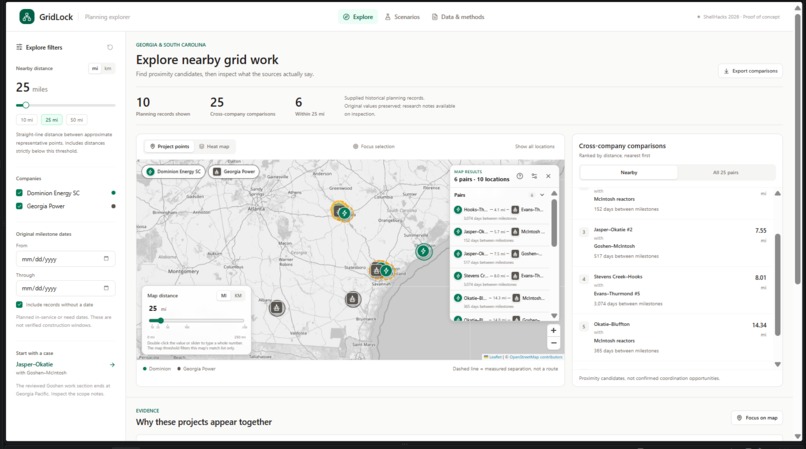Click the comparisons list scrollbar up arrow
This screenshot has height=449, width=806.
point(777,193)
